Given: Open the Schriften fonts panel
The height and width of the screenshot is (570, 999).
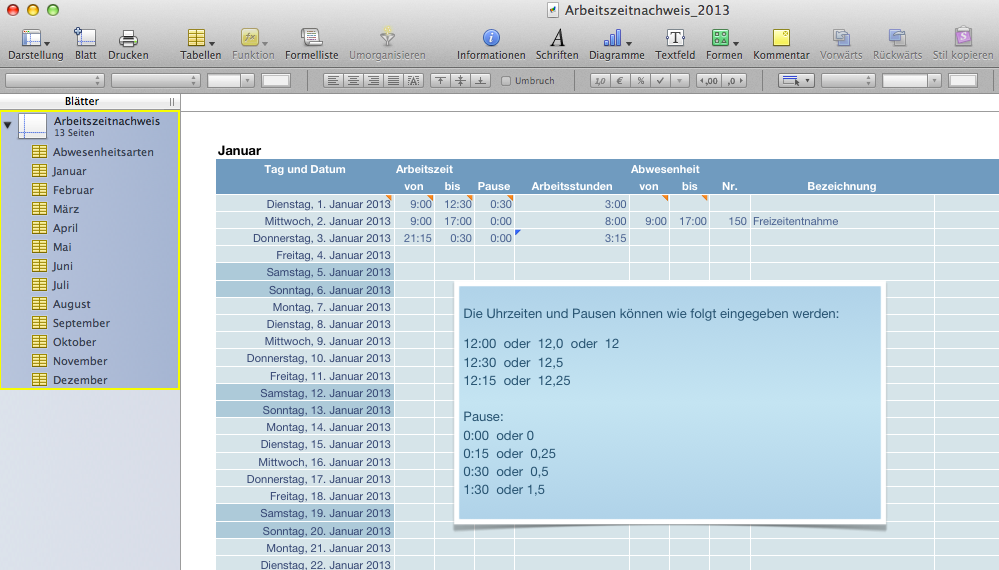Looking at the screenshot, I should (x=556, y=39).
